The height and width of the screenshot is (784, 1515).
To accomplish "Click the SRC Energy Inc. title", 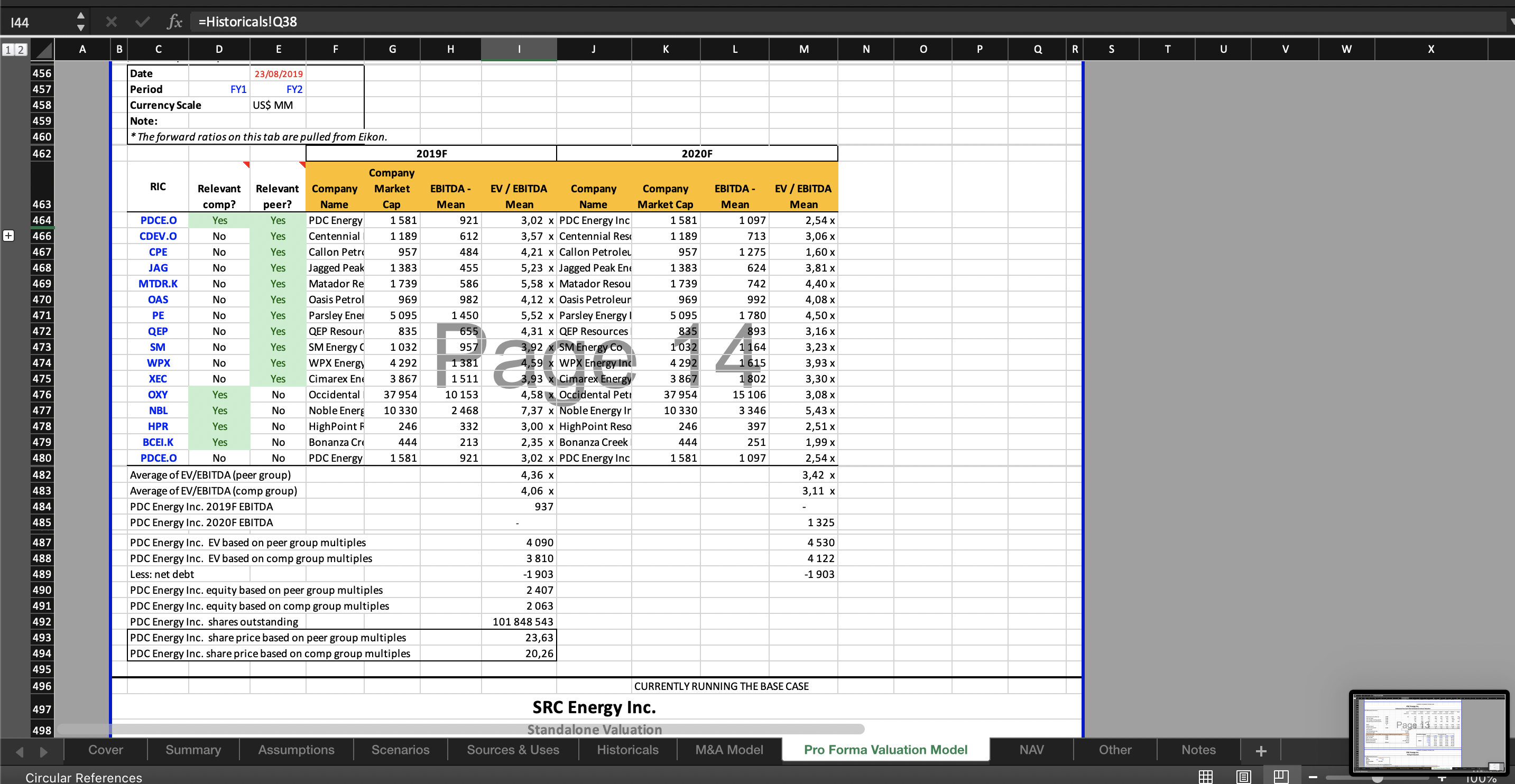I will point(594,707).
